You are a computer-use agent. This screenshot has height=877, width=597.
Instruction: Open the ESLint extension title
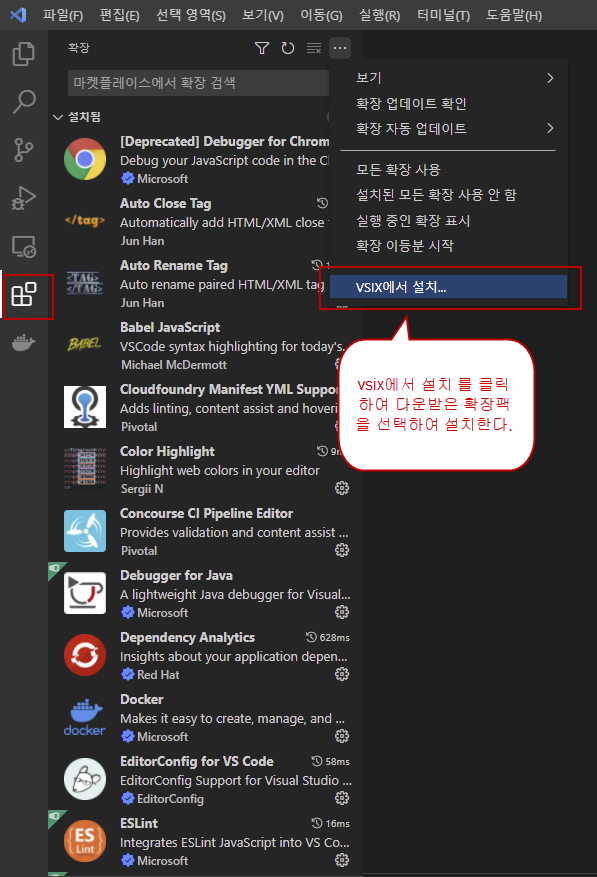point(139,823)
